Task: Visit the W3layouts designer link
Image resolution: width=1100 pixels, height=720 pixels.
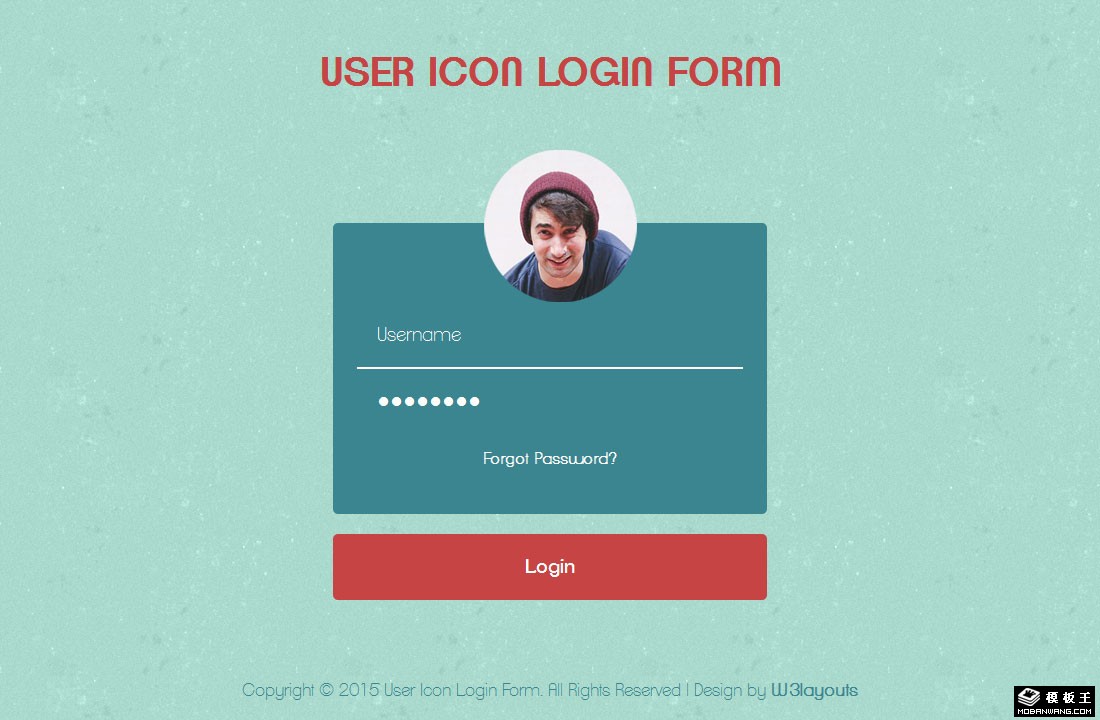Action: [x=814, y=691]
